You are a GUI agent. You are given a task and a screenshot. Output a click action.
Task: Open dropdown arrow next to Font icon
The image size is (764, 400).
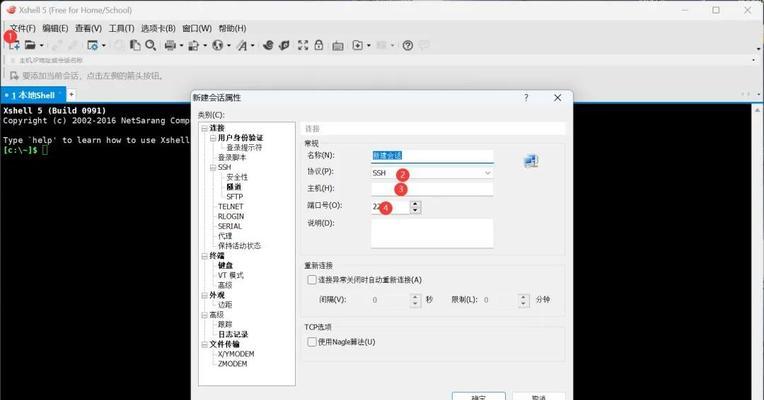(252, 45)
